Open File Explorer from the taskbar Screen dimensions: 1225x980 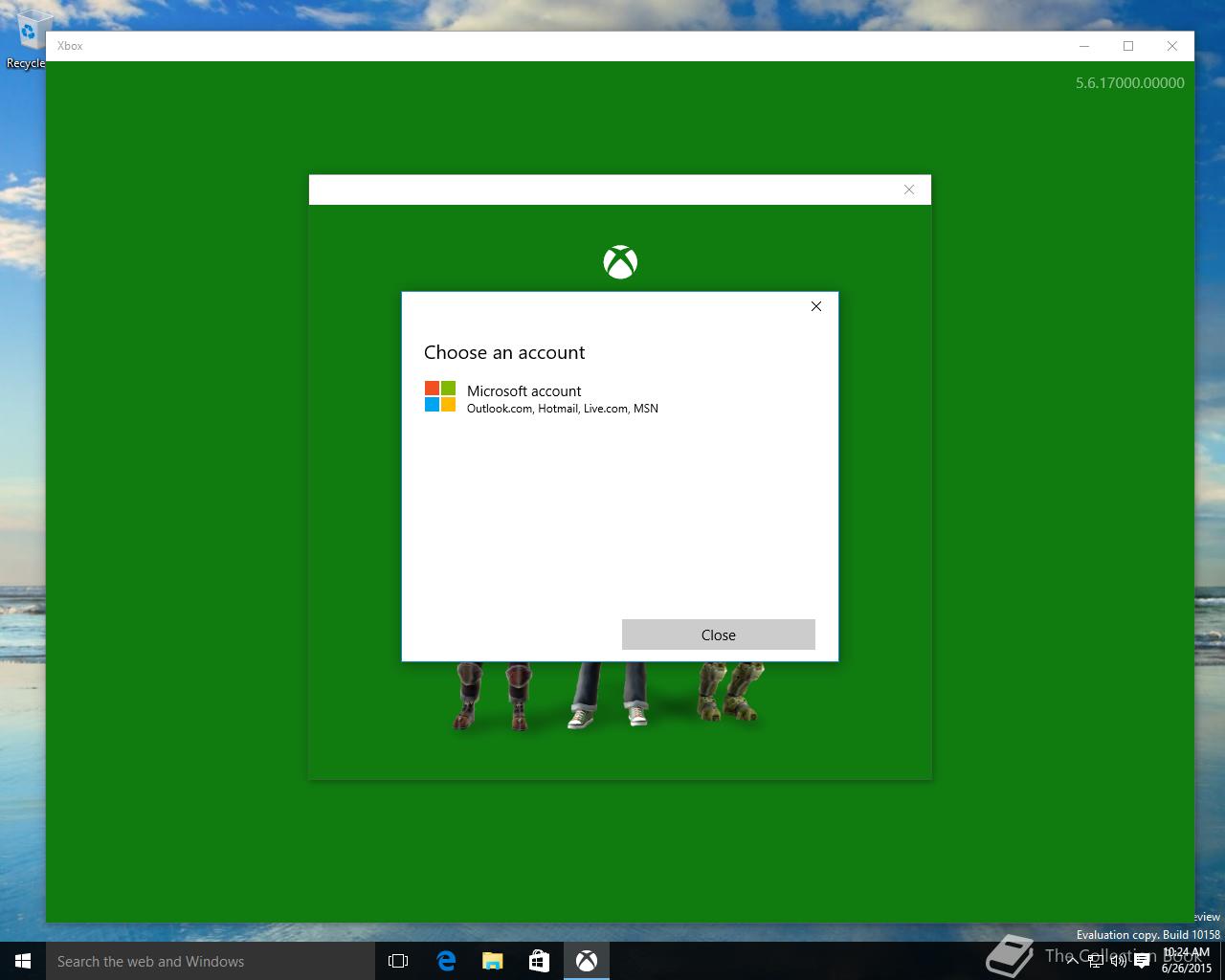[493, 961]
